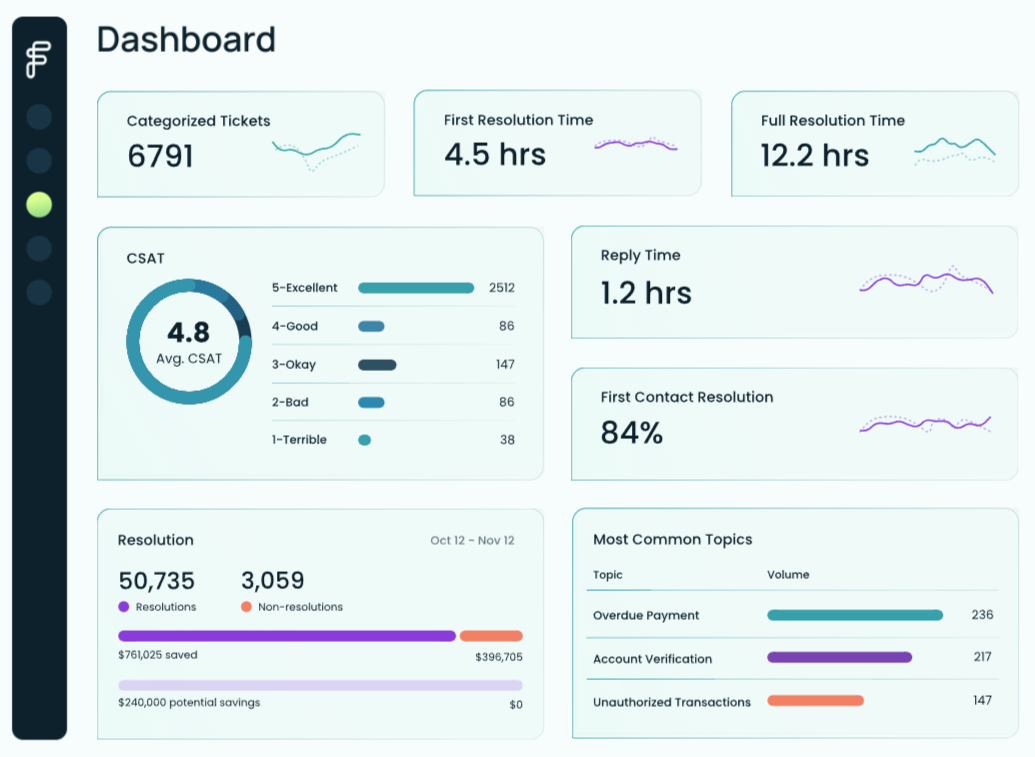Viewport: 1035px width, 757px height.
Task: Click the 'Volume' column header
Action: 788,575
